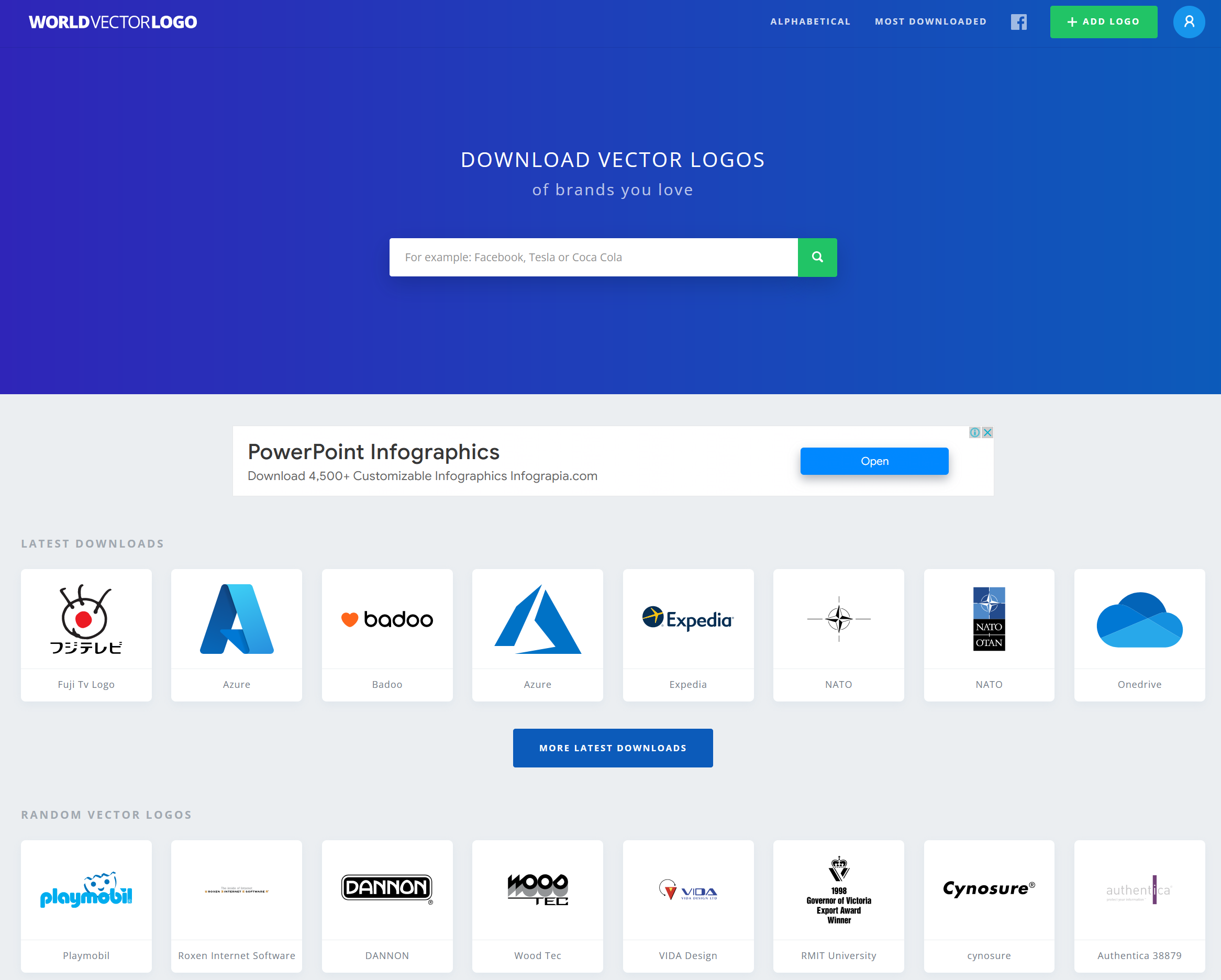1221x980 pixels.
Task: Click the Fuji Tv Logo thumbnail
Action: 86,620
